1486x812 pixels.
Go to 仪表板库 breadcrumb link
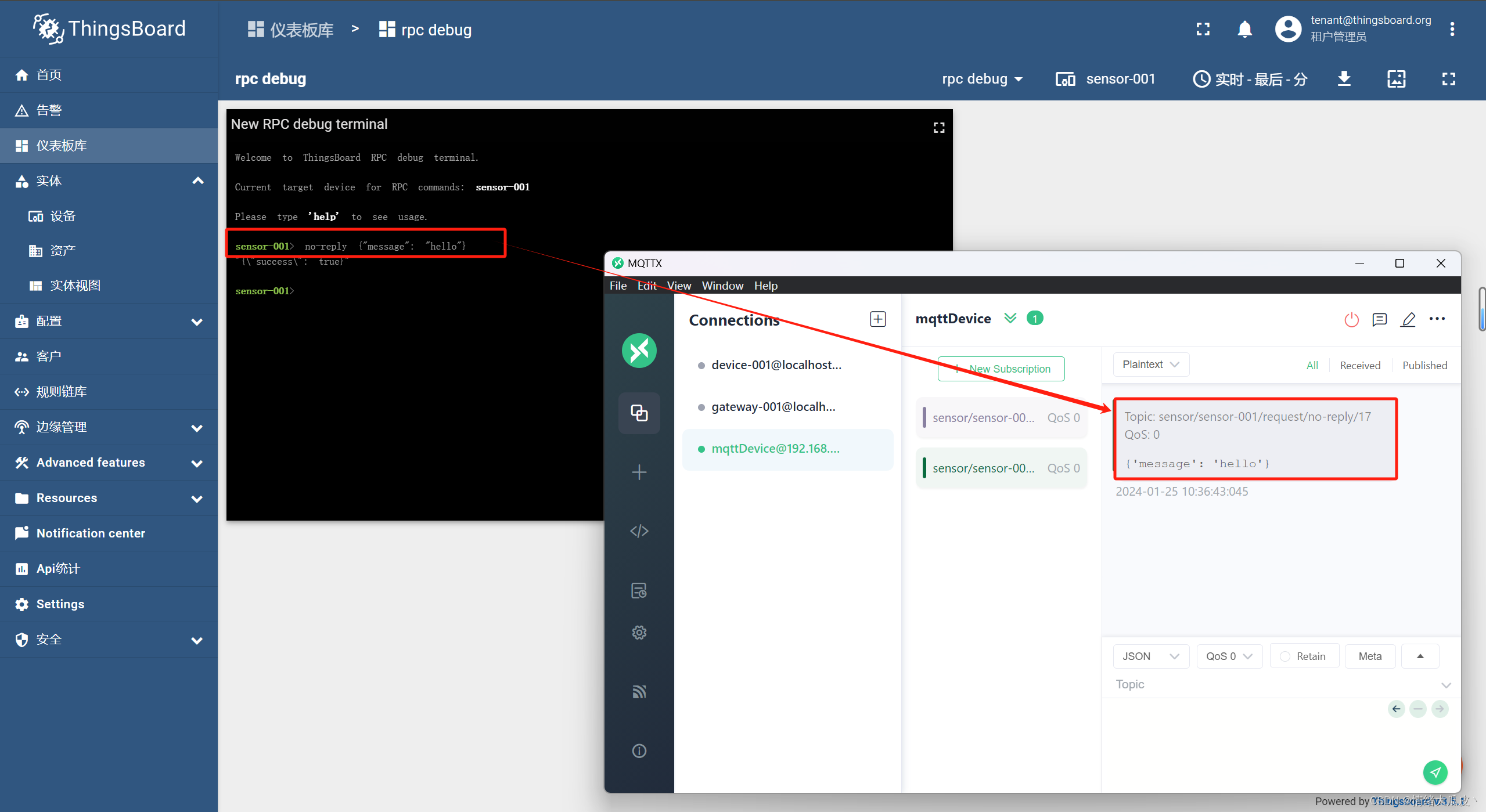click(290, 30)
